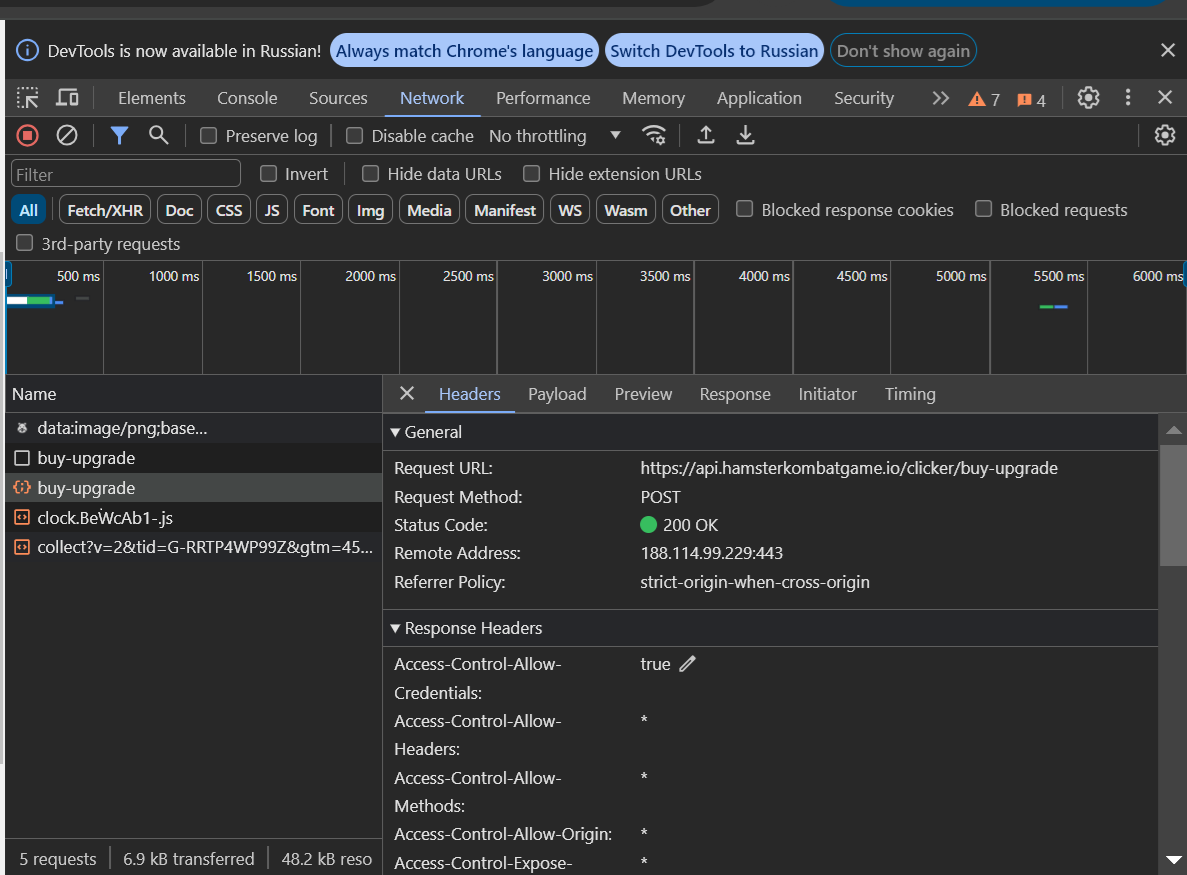This screenshot has width=1187, height=875.
Task: Activate the inspect element picker icon
Action: click(x=28, y=98)
